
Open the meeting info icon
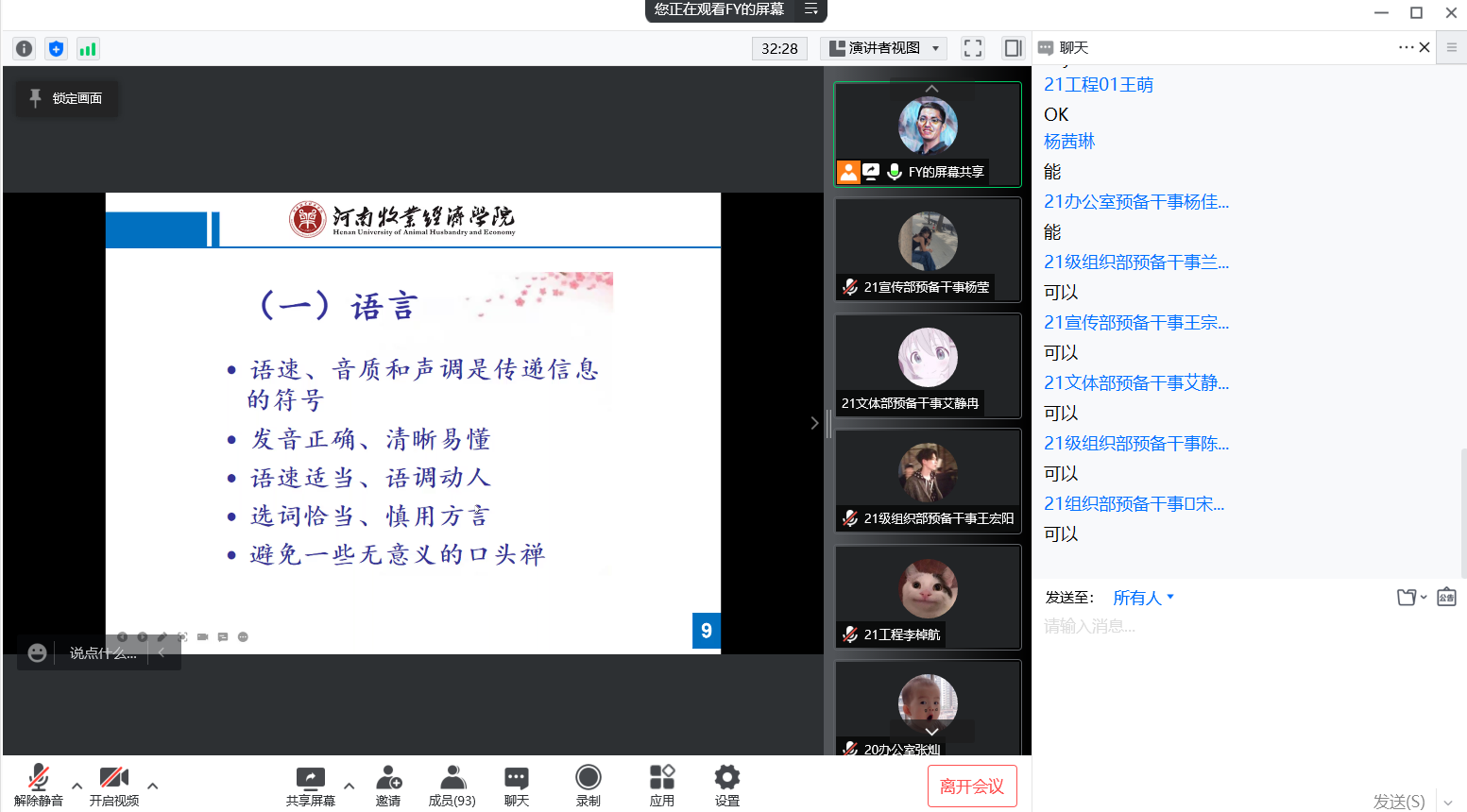click(25, 48)
